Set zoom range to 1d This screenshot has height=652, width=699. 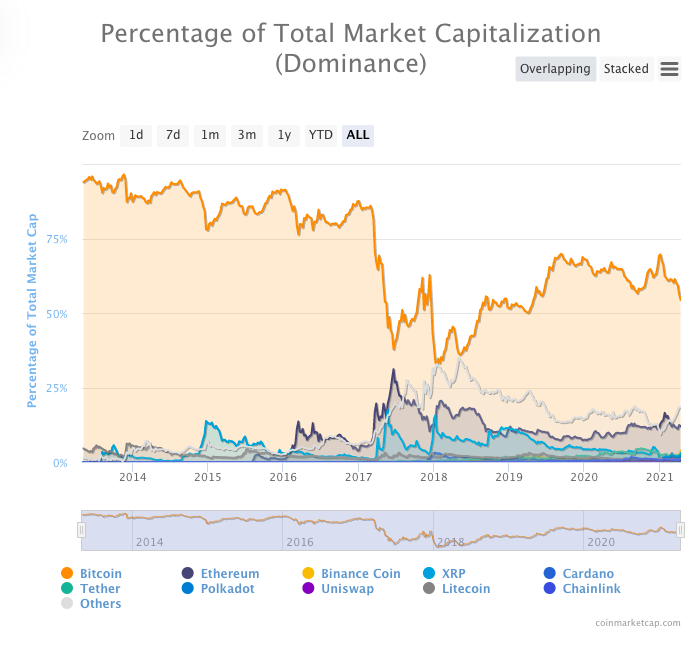click(x=136, y=135)
